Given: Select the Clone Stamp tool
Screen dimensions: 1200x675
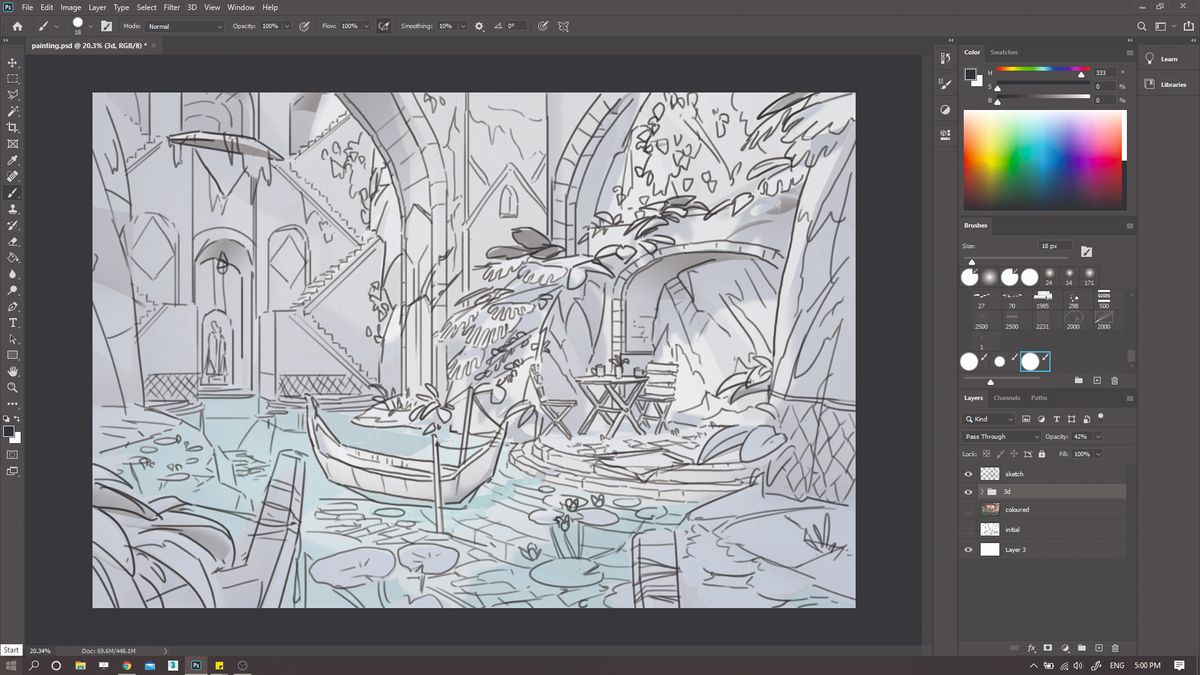Looking at the screenshot, I should 13,209.
